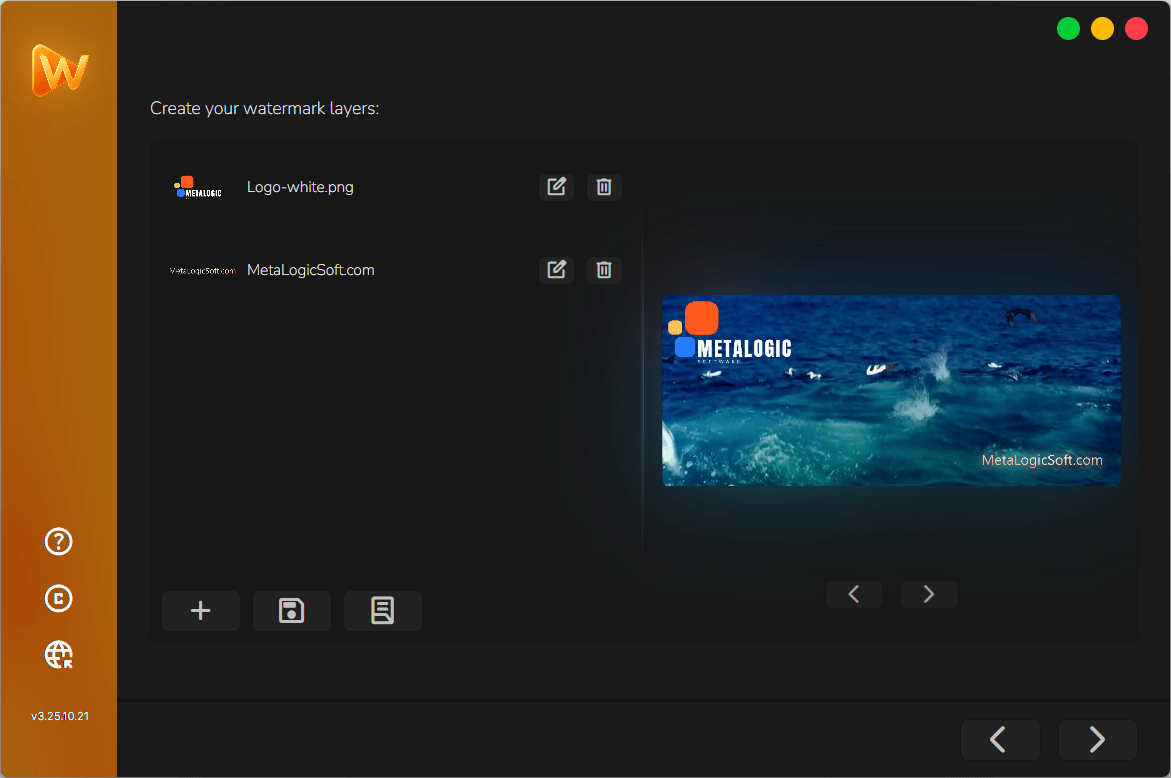This screenshot has height=778, width=1171.
Task: Go back to the previous wizard step
Action: coord(999,740)
